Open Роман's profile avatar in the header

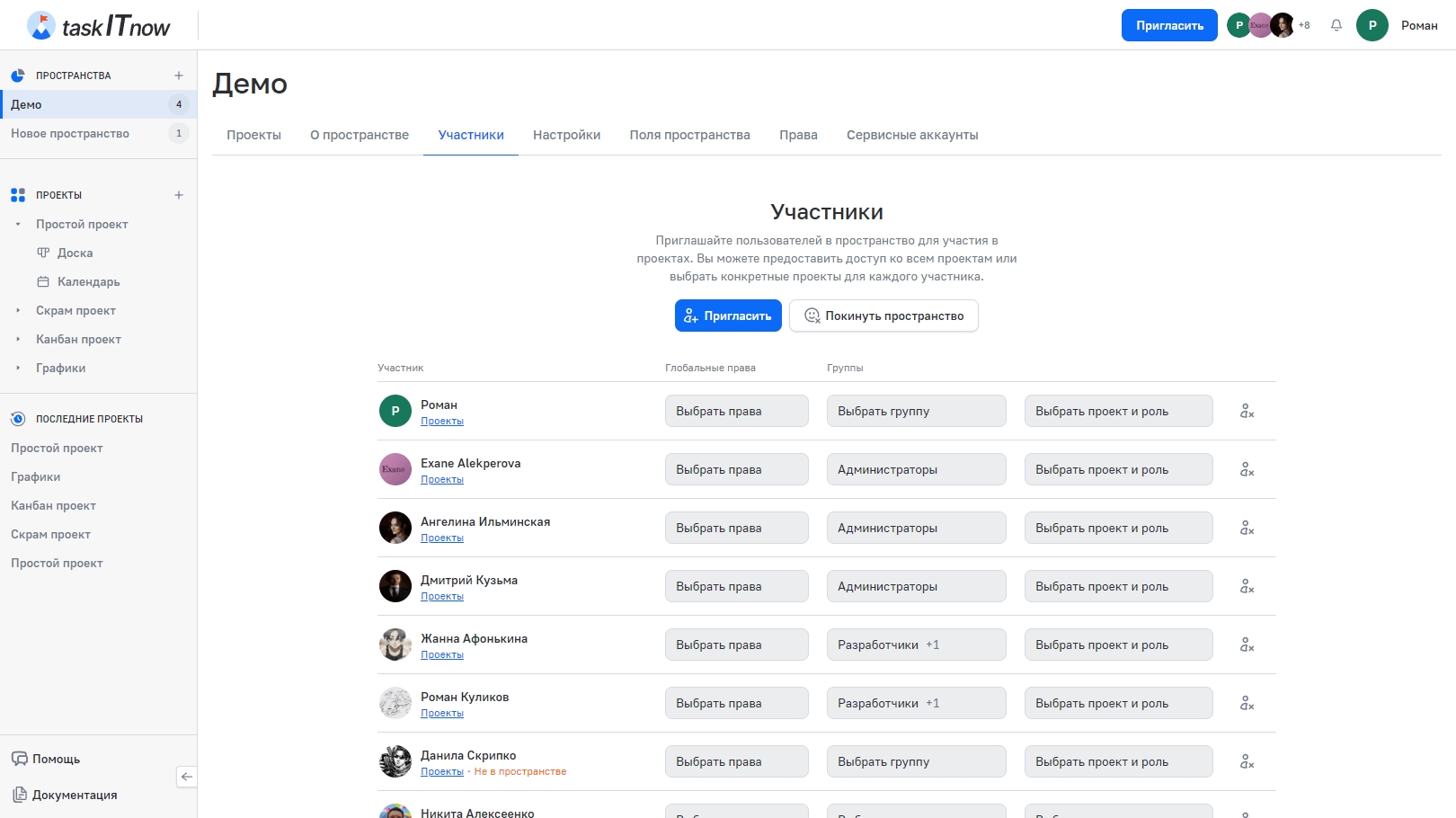(x=1372, y=25)
